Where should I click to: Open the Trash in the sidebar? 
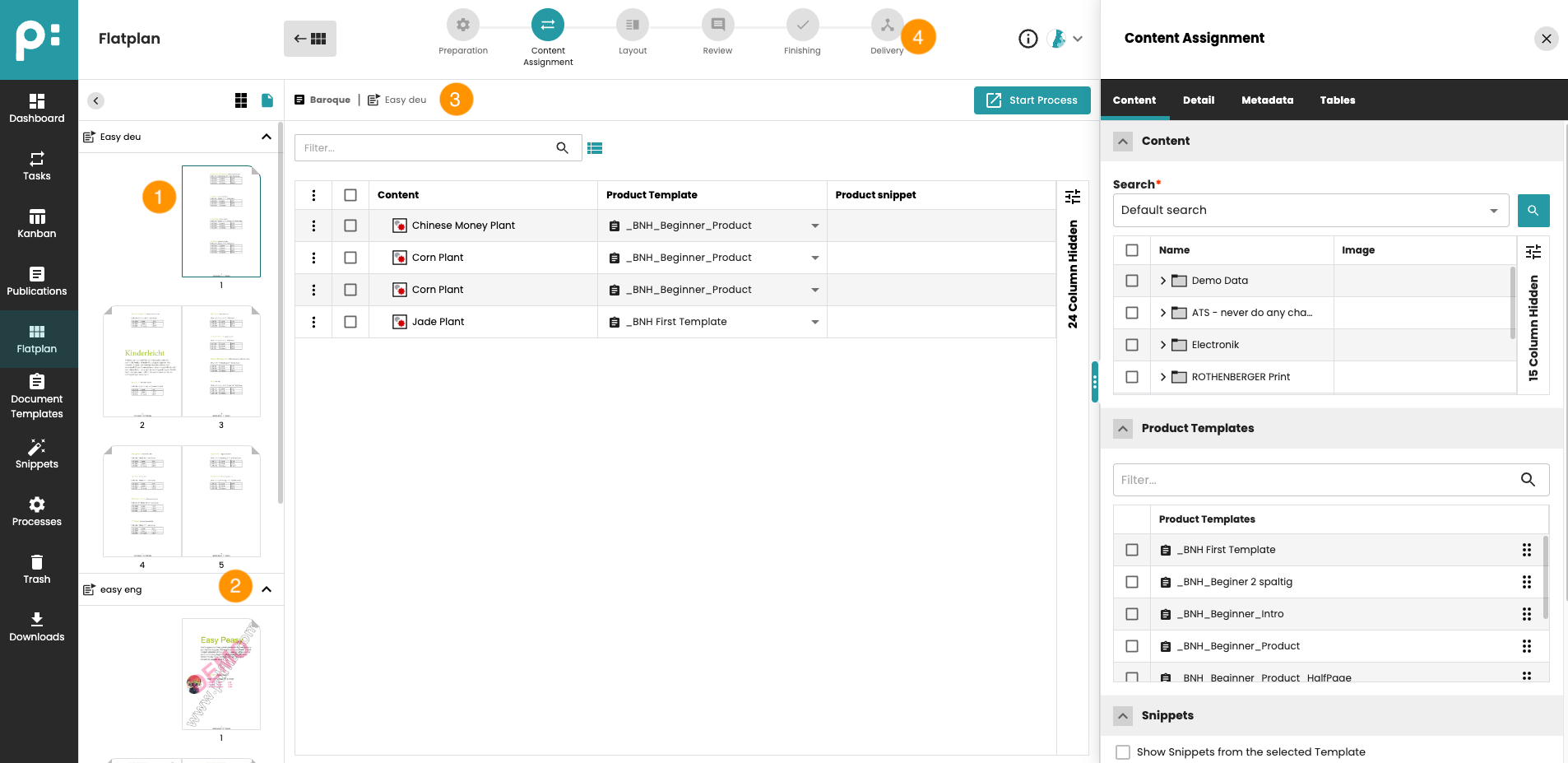37,569
